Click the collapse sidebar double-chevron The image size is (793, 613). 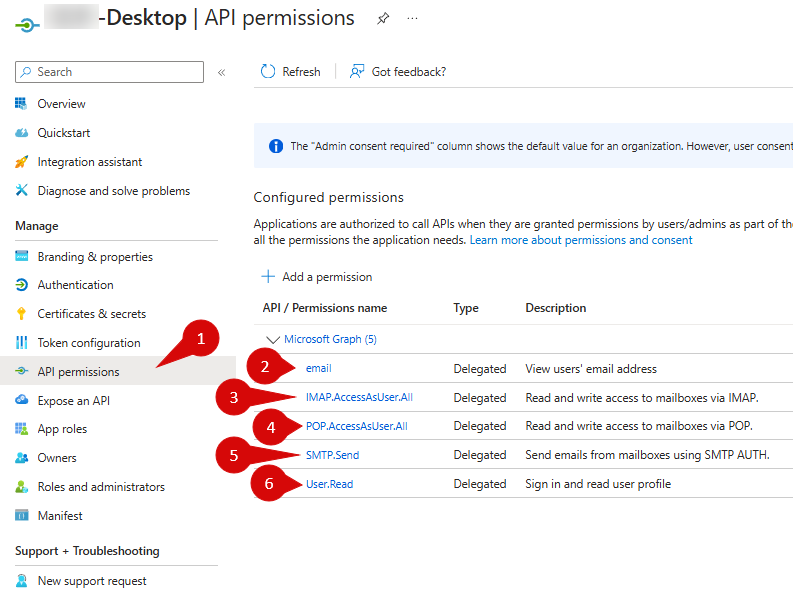222,72
